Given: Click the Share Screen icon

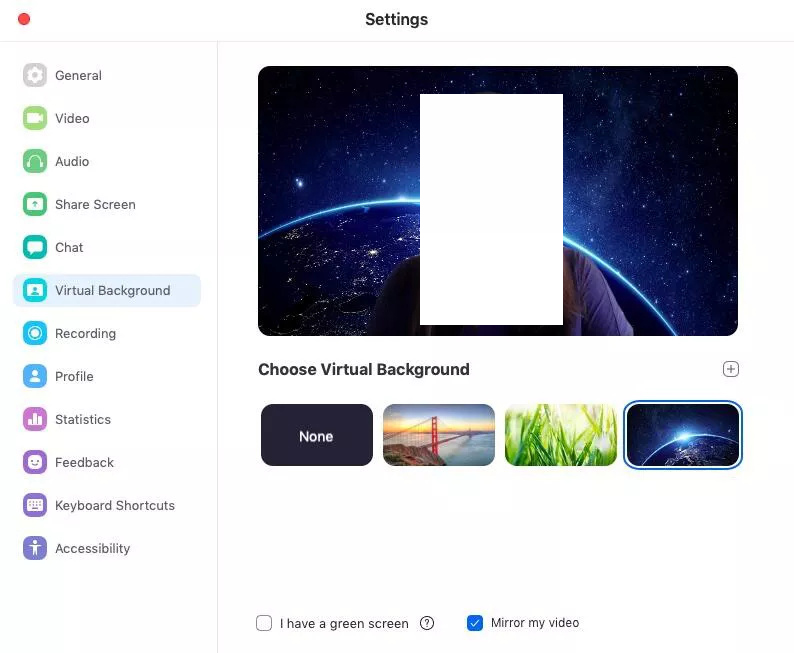Looking at the screenshot, I should tap(35, 204).
